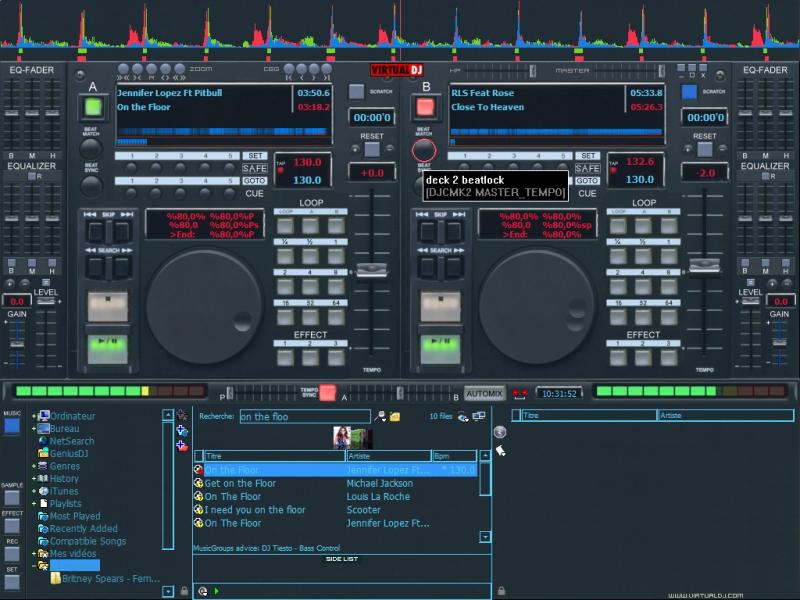The height and width of the screenshot is (600, 800).
Task: Click the Beat Match knob on deck B
Action: pyautogui.click(x=424, y=151)
